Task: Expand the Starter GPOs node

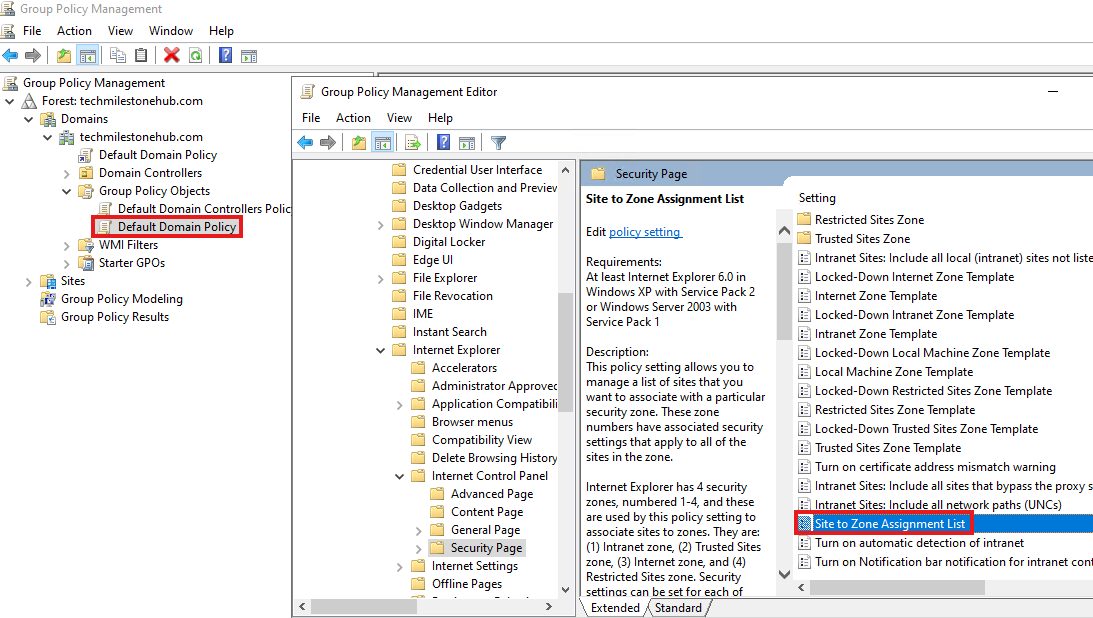Action: 67,263
